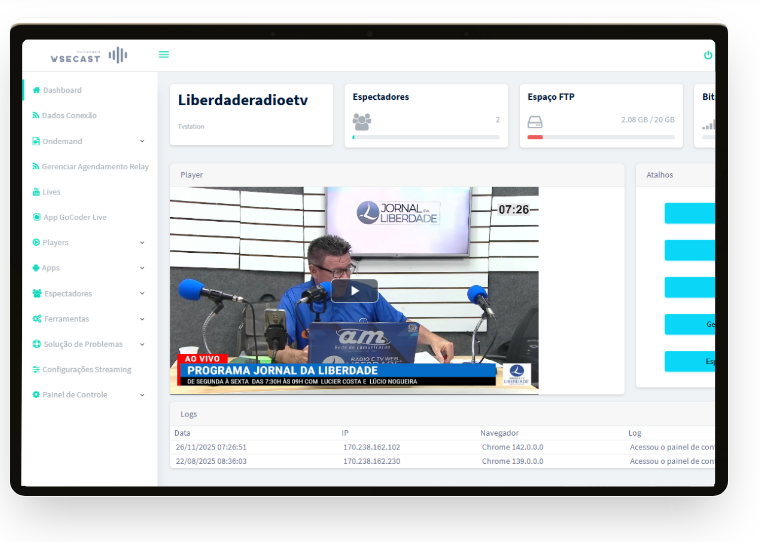Viewport: 760px width, 542px height.
Task: Click the third cyan Atalhos shortcut button
Action: pyautogui.click(x=689, y=287)
